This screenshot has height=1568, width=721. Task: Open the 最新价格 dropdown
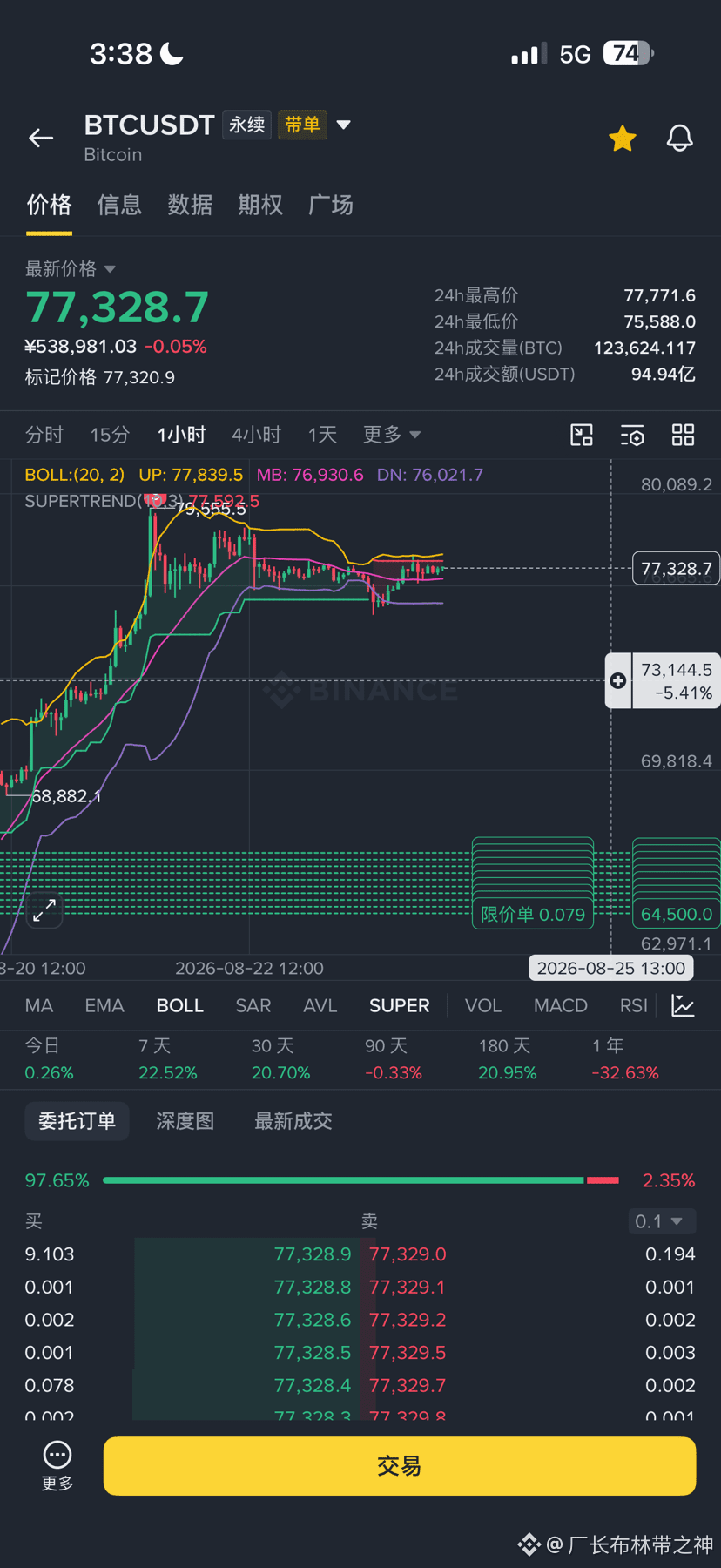(x=71, y=268)
